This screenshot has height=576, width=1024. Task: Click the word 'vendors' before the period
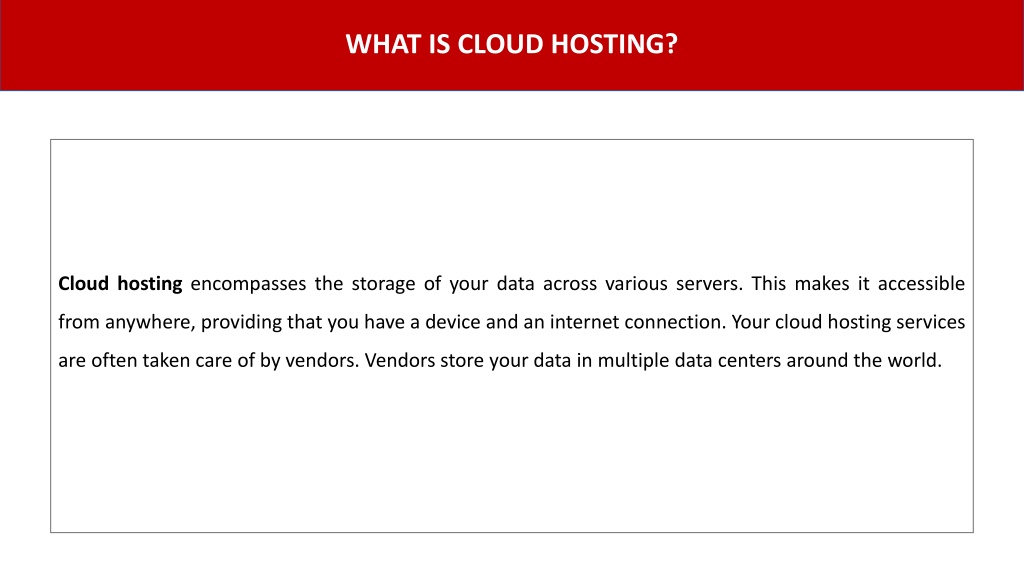[x=320, y=360]
